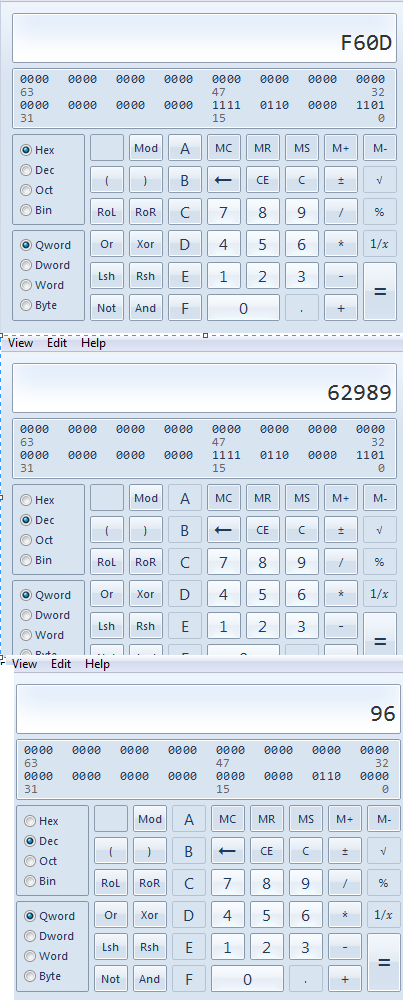
Task: Click the 62989 result display field
Action: tap(205, 388)
